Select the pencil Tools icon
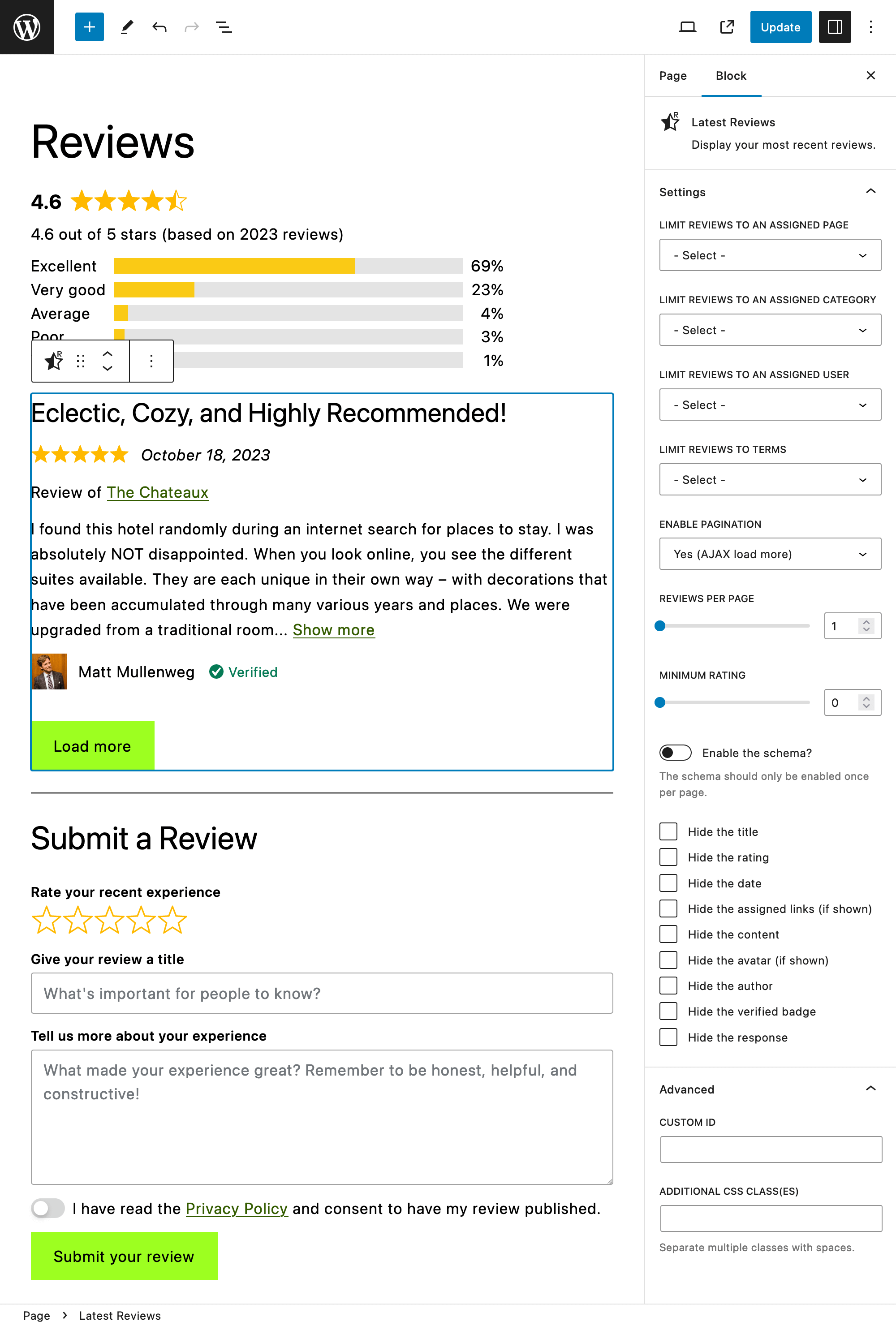Screen dimensions: 896x1326 tap(127, 27)
